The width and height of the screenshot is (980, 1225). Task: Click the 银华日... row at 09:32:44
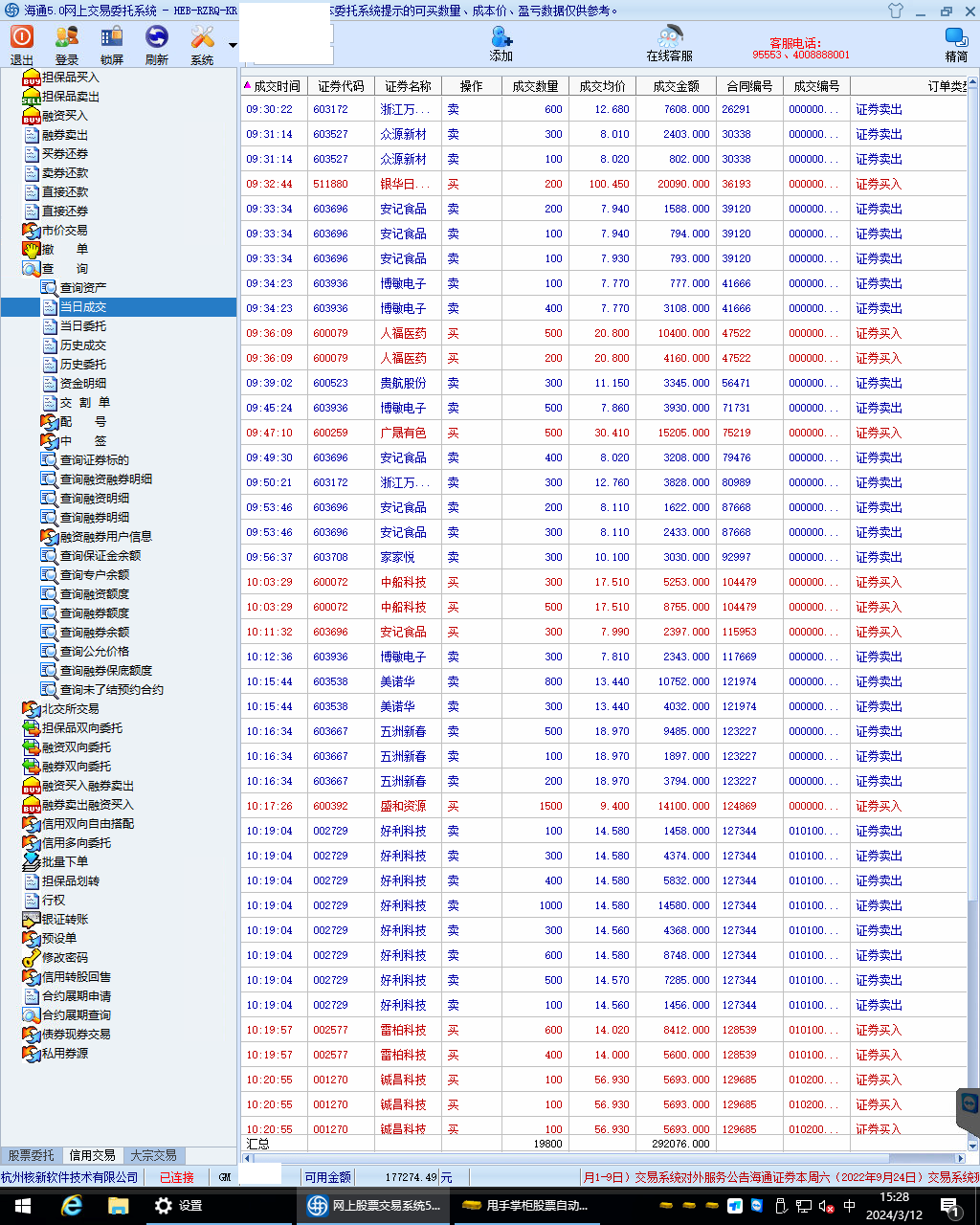tap(604, 184)
